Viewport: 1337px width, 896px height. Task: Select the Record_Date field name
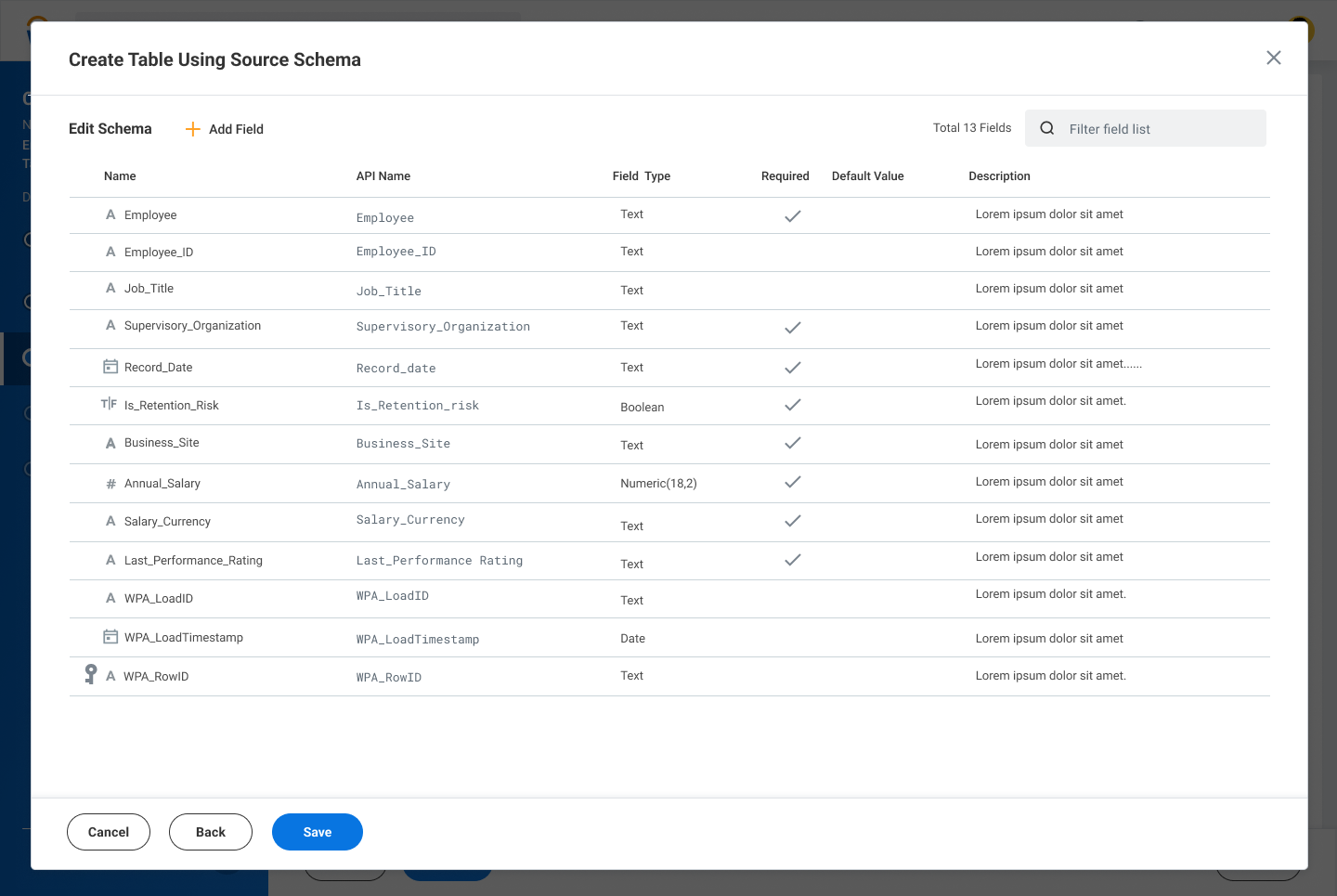click(x=159, y=367)
